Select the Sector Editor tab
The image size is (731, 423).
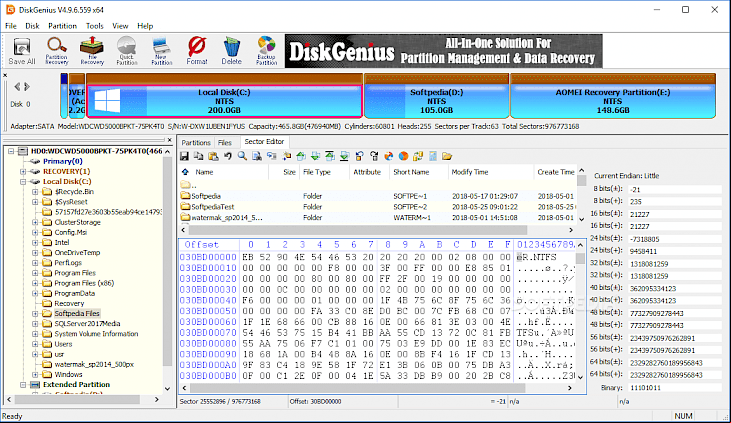click(x=264, y=141)
